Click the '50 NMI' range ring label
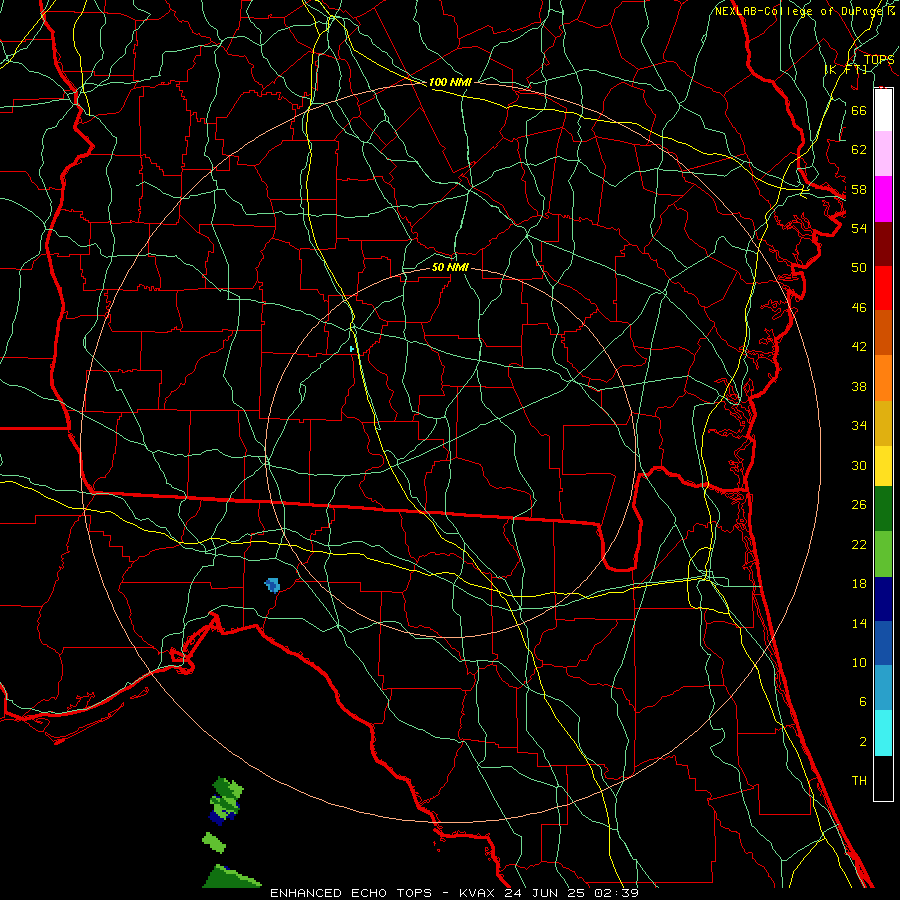 point(450,267)
